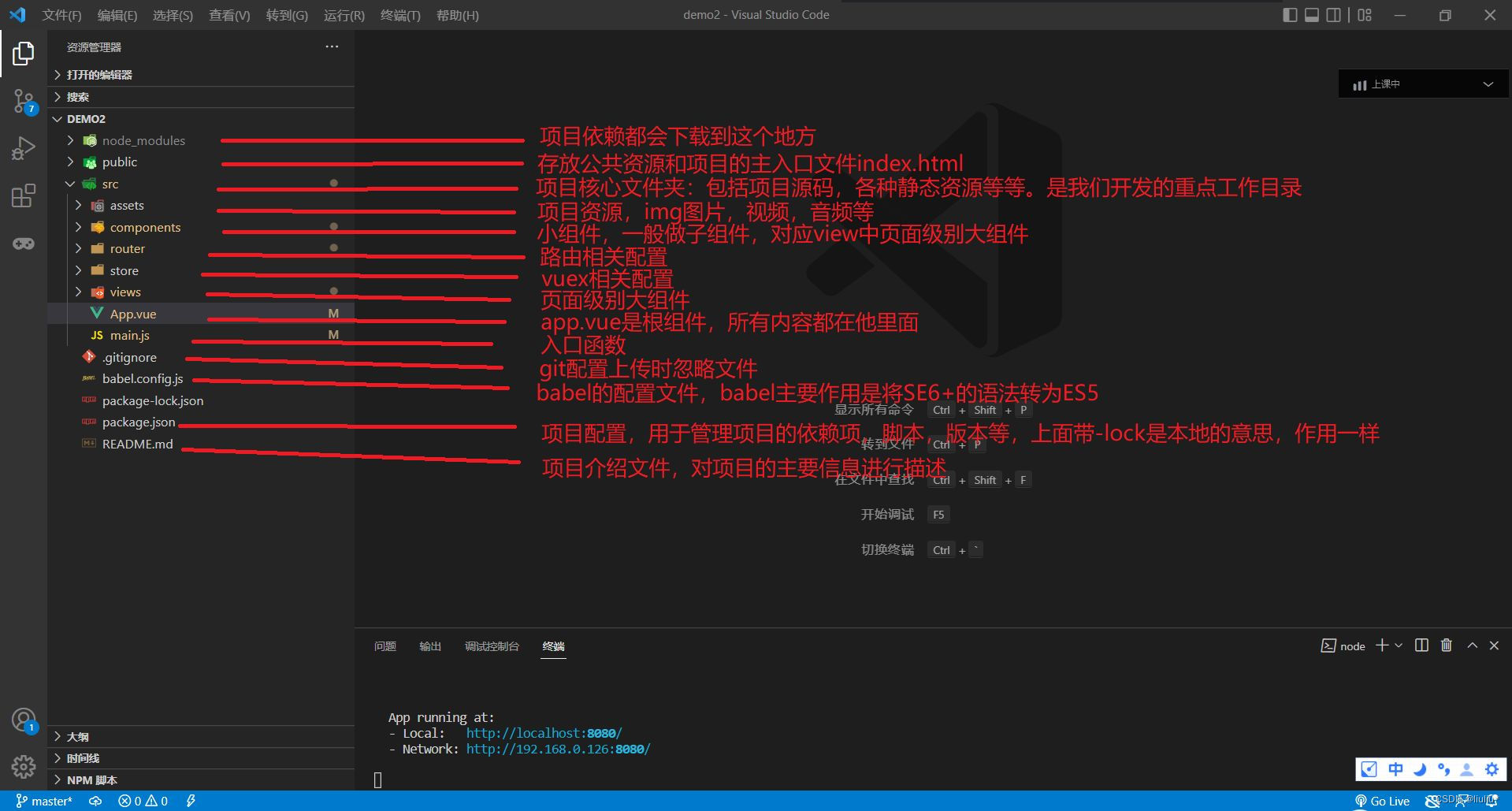Switch to the 输出 tab
This screenshot has height=811, width=1512.
tap(429, 645)
